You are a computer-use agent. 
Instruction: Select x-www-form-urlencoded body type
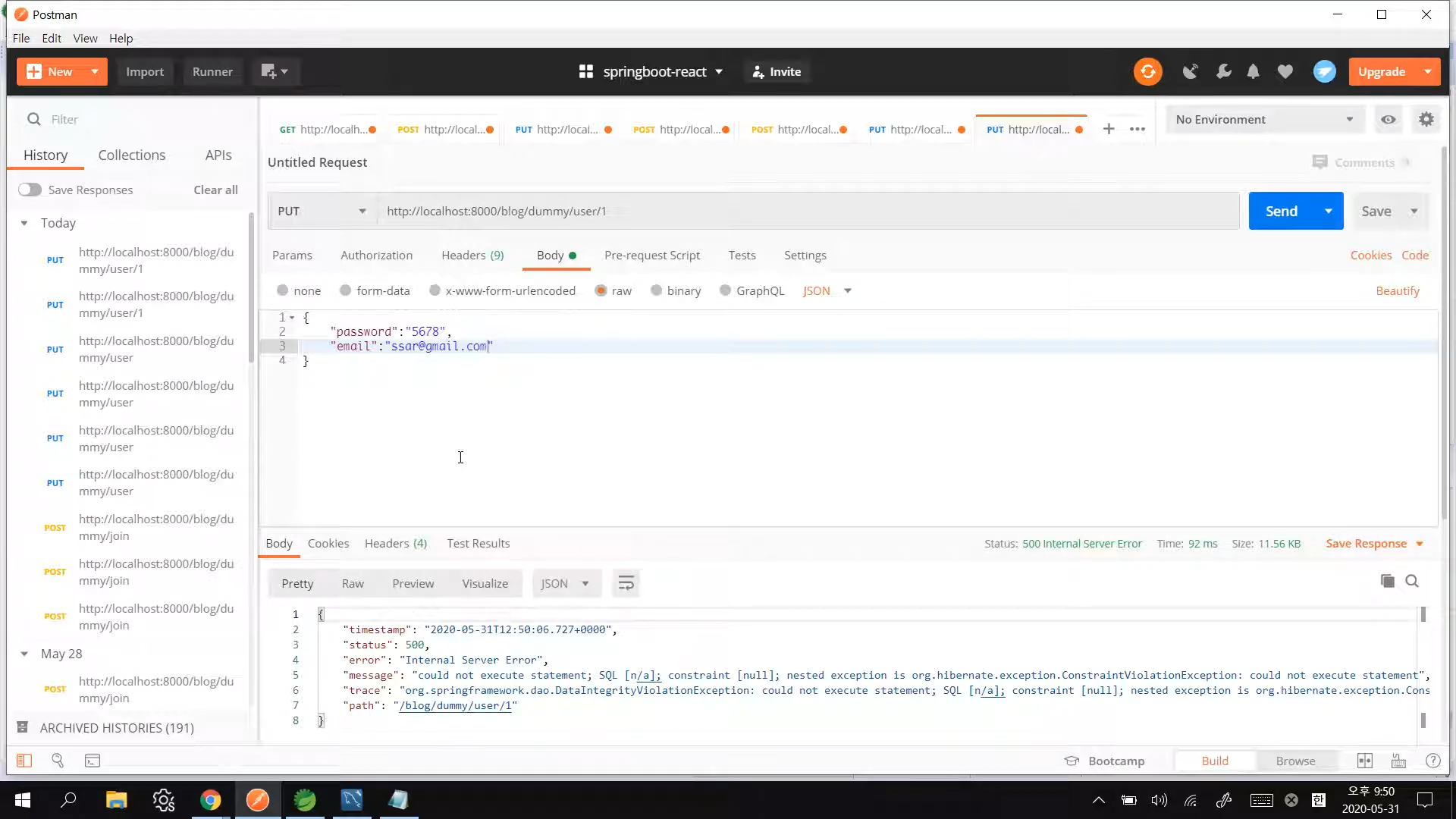(x=435, y=290)
